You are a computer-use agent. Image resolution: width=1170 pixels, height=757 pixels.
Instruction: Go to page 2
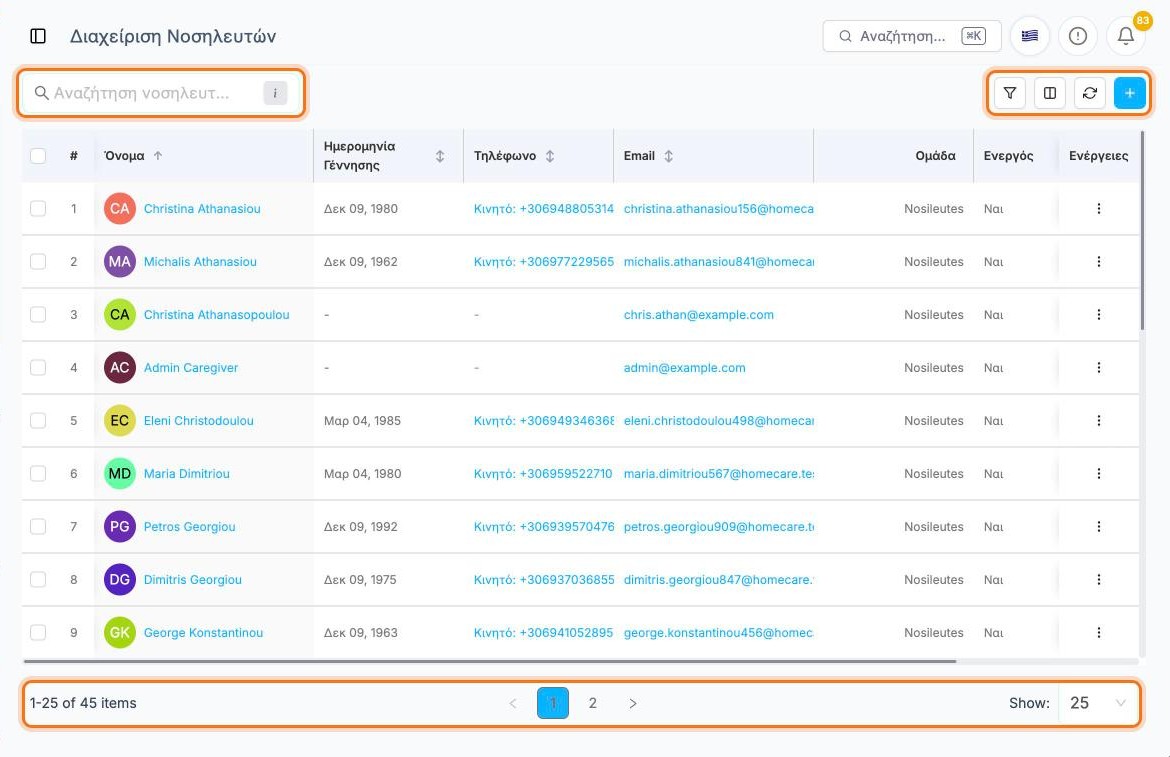pos(592,703)
